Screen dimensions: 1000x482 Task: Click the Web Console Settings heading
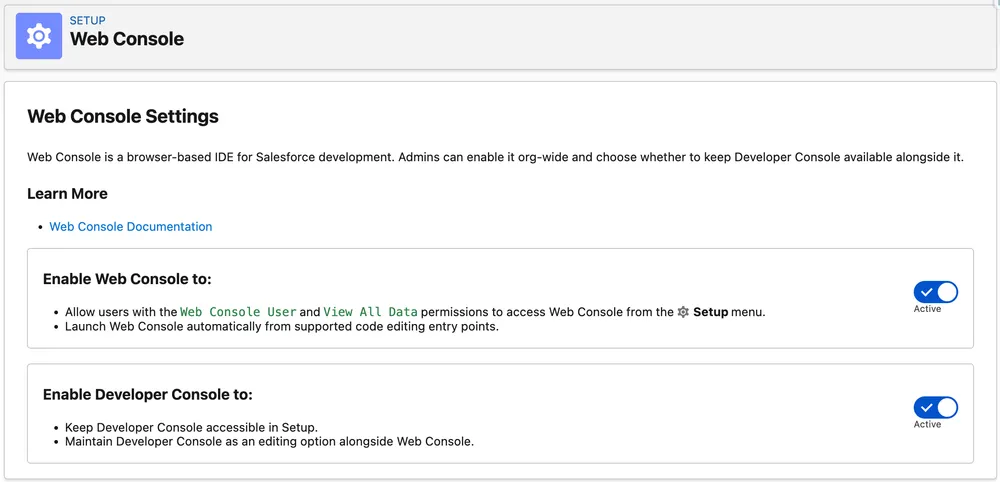[123, 116]
